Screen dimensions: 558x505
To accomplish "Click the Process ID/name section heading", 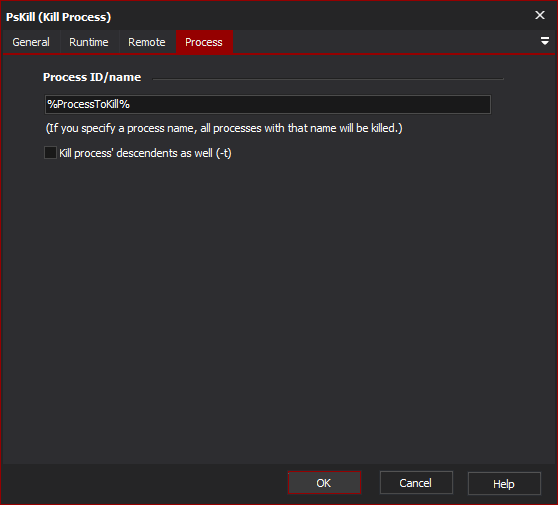I will 92,77.
